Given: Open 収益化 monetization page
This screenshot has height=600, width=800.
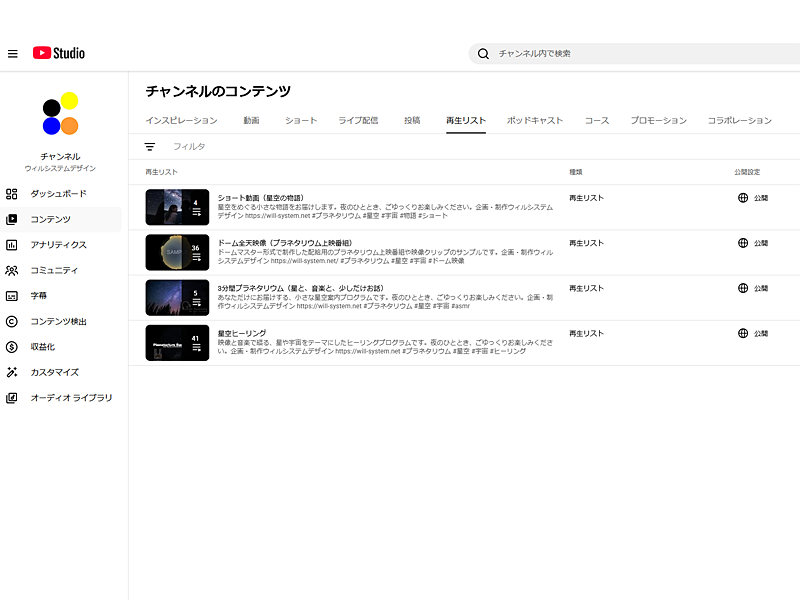Looking at the screenshot, I should pos(42,347).
